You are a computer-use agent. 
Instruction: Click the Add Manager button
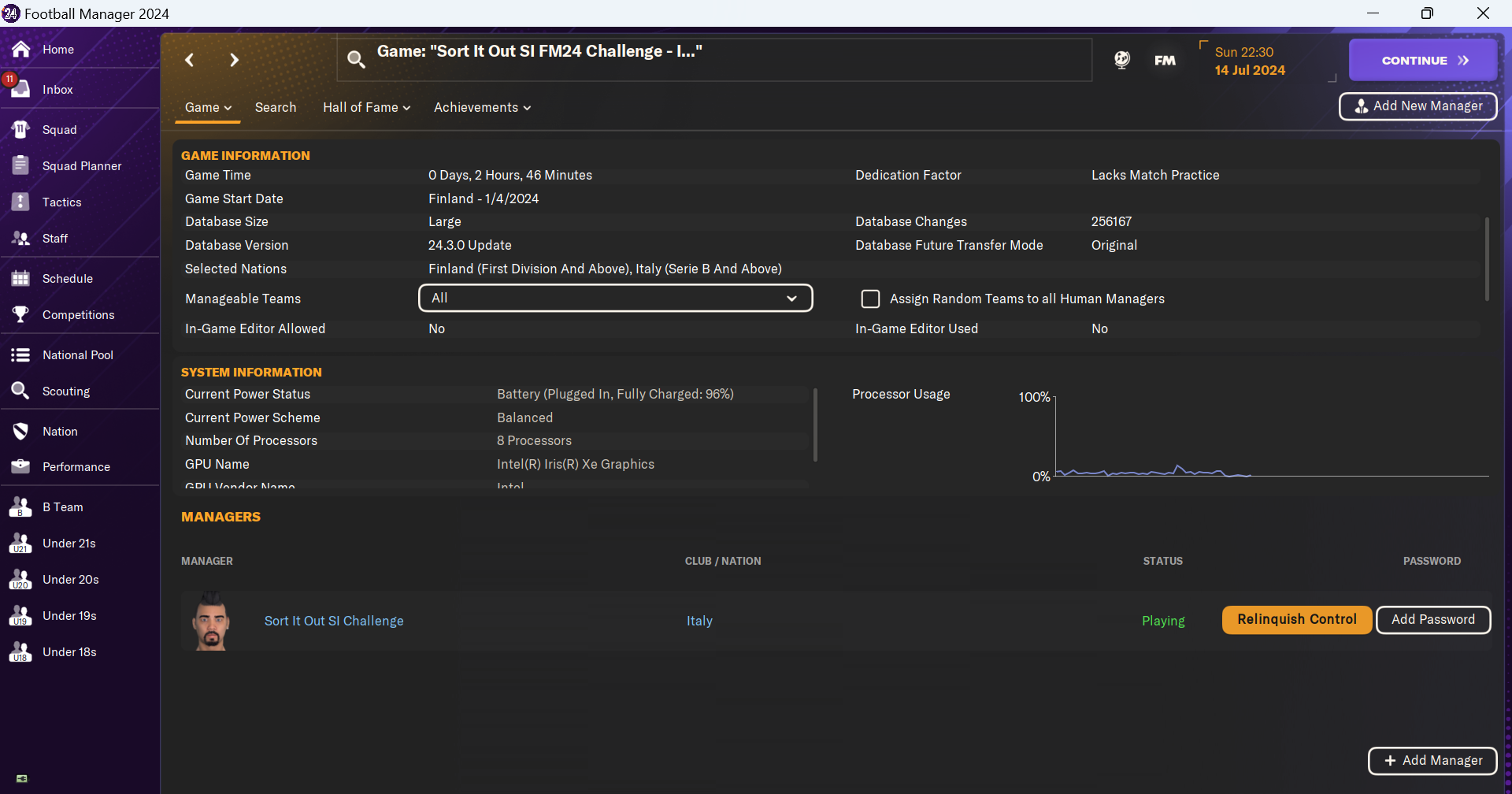tap(1432, 760)
